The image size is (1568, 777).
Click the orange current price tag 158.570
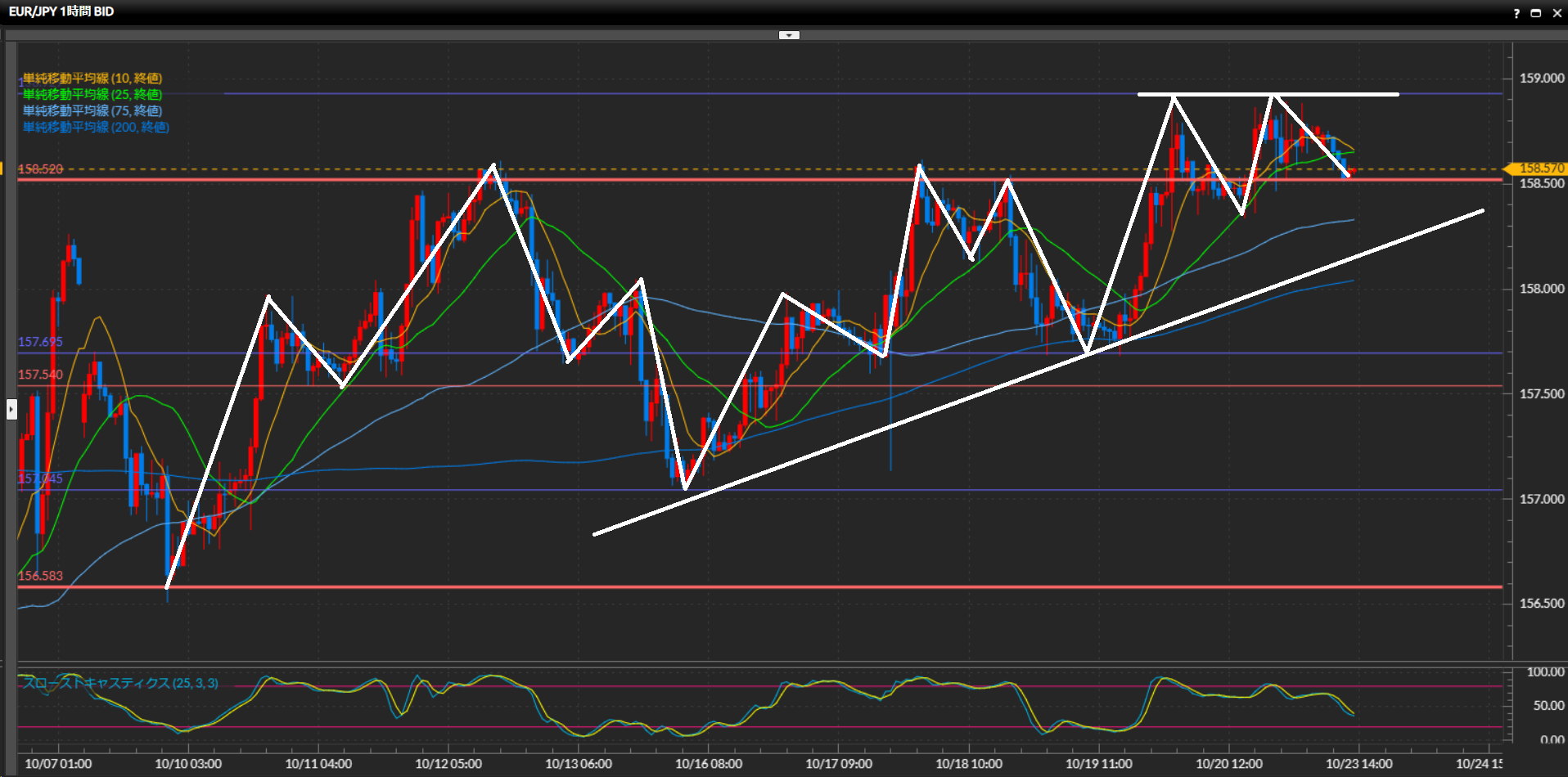click(x=1540, y=168)
